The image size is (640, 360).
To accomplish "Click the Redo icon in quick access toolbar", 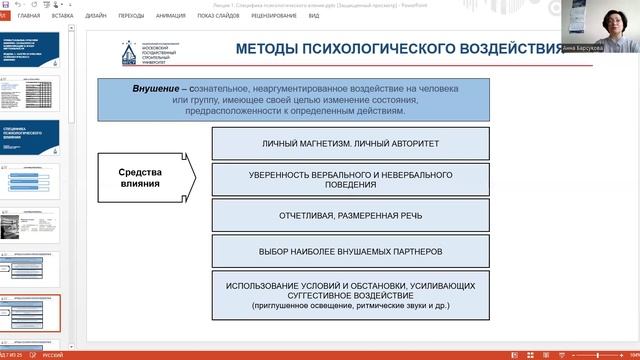I will click(34, 4).
